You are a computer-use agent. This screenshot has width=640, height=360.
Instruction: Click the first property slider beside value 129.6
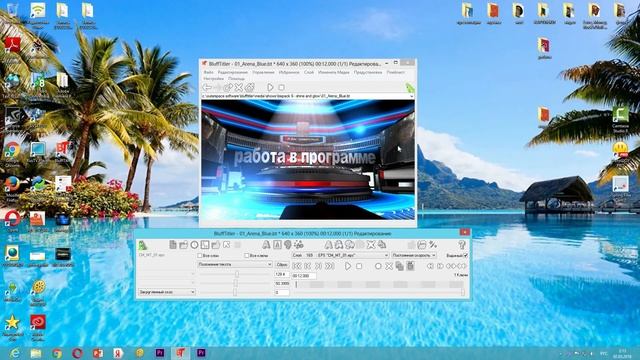tap(237, 274)
